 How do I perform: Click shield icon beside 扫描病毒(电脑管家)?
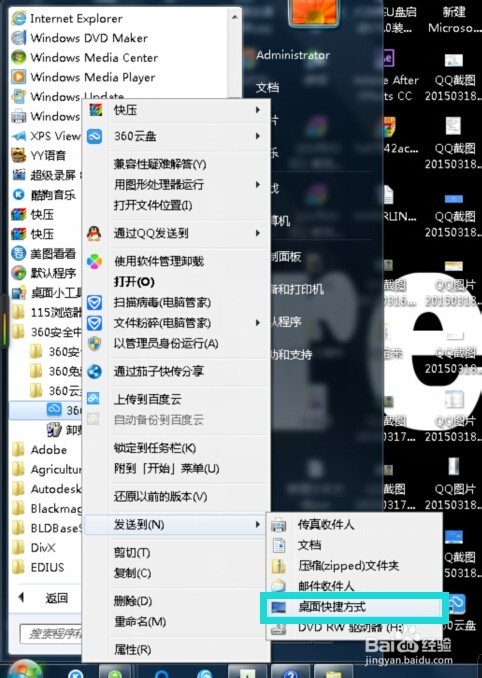click(94, 302)
